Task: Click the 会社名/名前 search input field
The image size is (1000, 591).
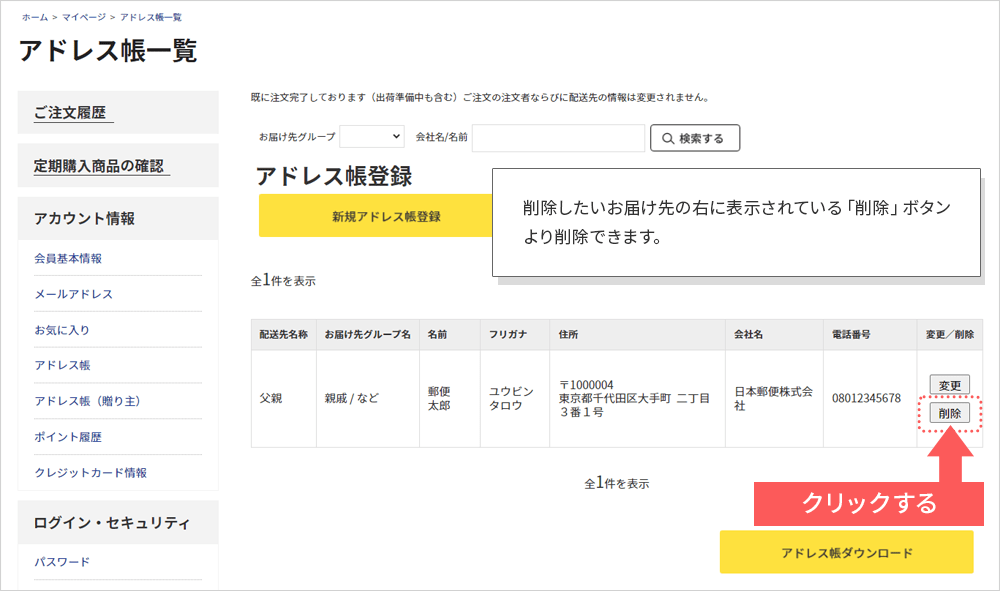Action: [558, 138]
